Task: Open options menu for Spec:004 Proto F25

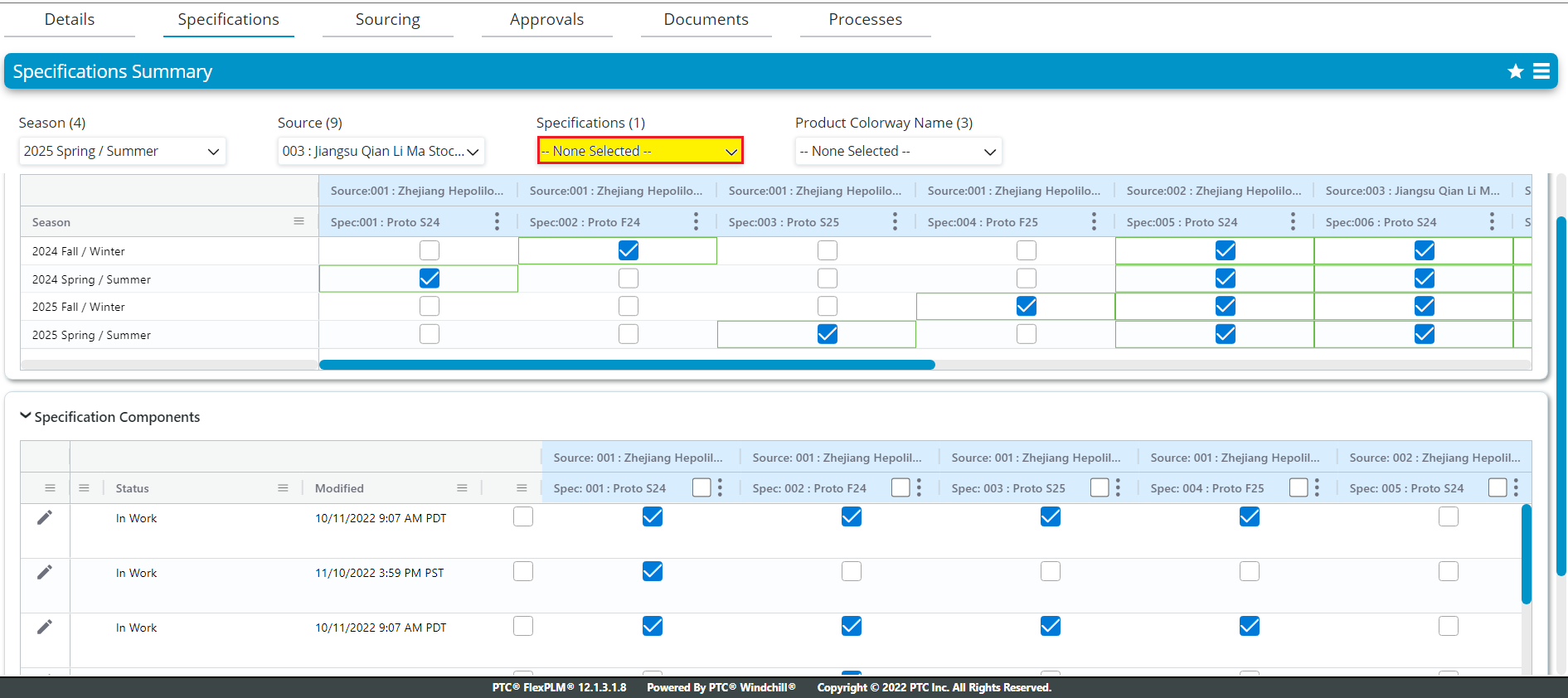Action: (x=1094, y=221)
